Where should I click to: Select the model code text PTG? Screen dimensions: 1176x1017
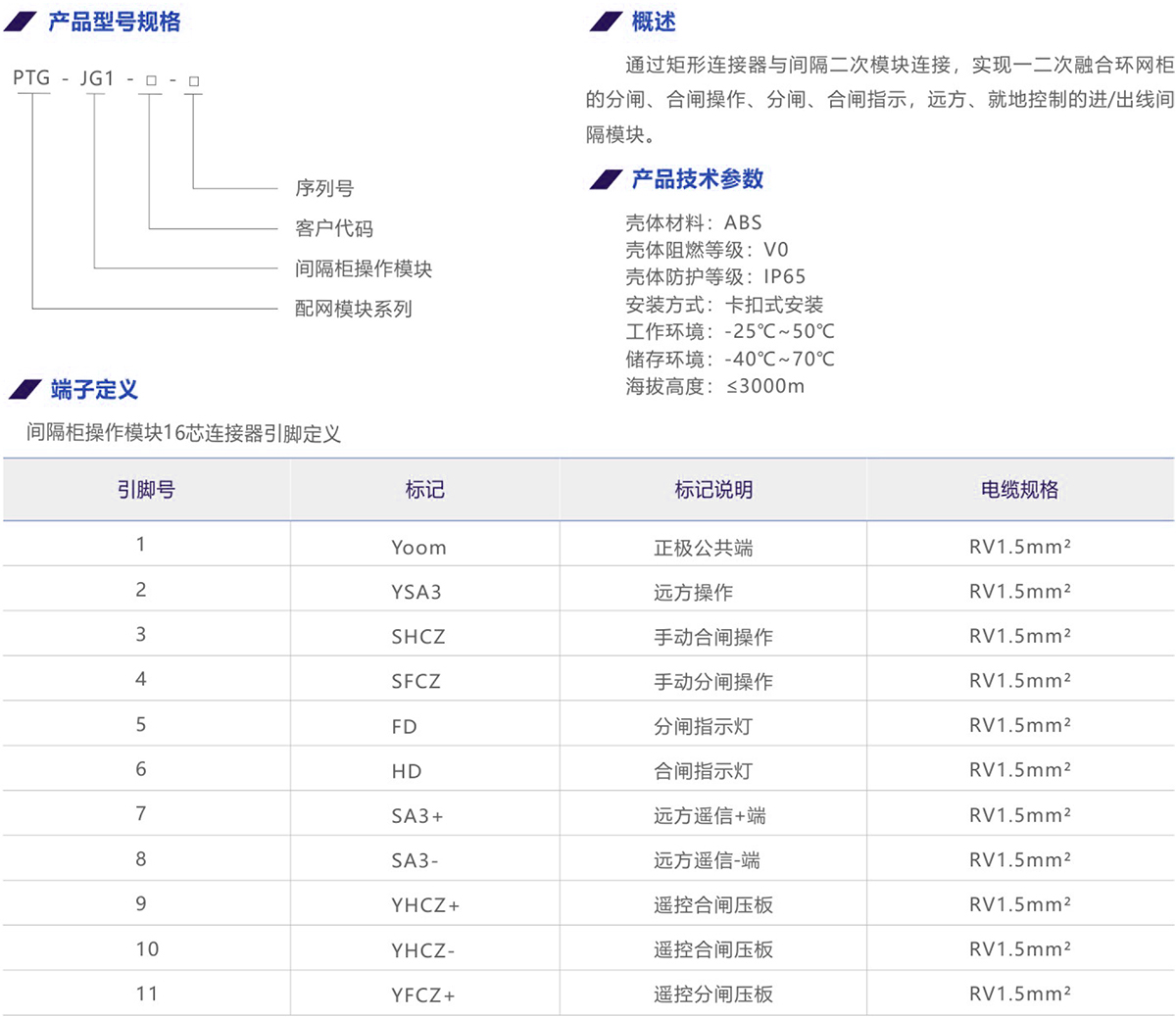31,78
